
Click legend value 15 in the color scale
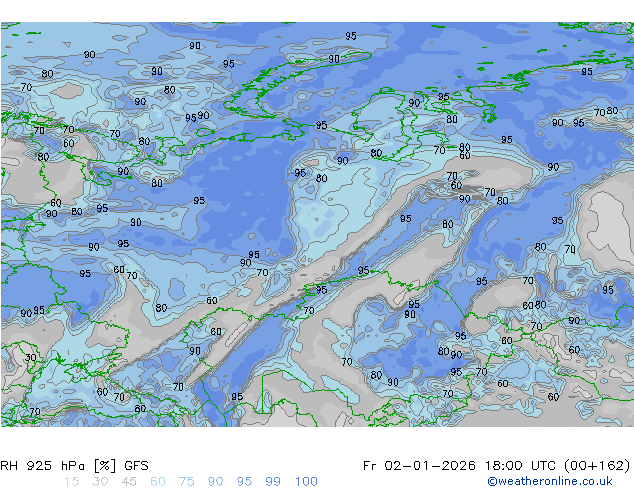[71, 482]
